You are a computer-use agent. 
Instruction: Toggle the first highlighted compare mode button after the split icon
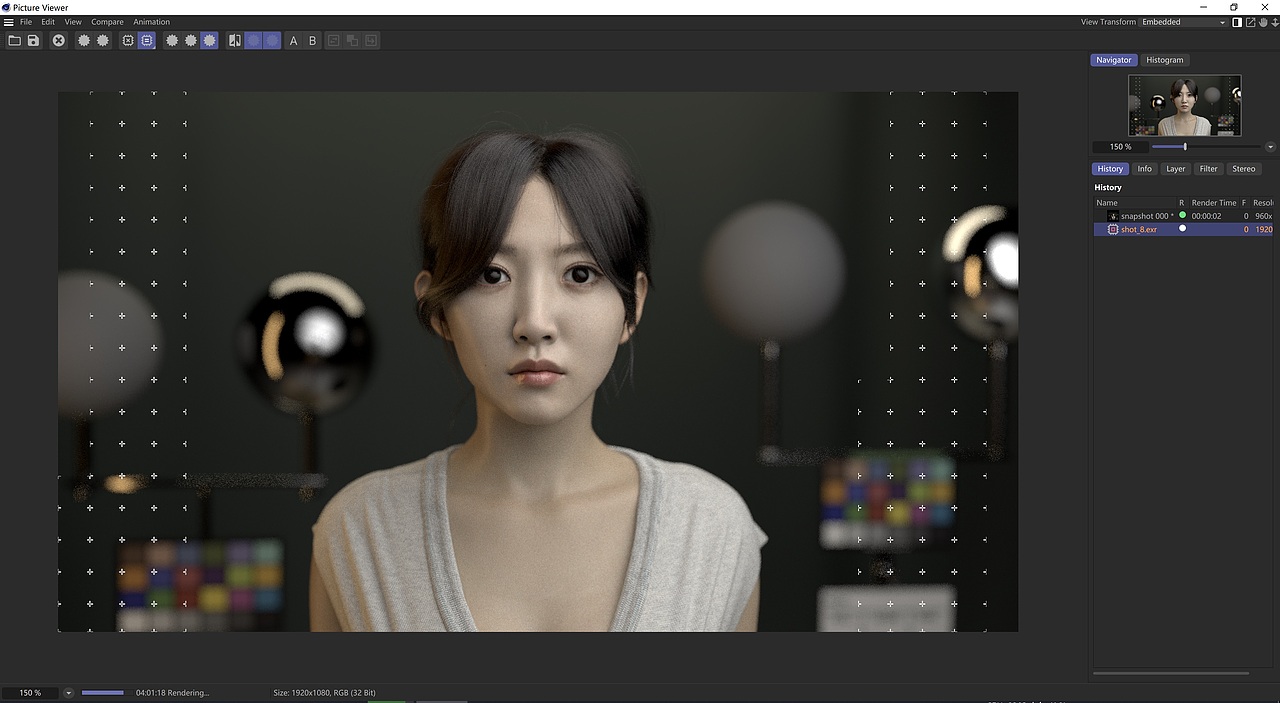point(254,41)
